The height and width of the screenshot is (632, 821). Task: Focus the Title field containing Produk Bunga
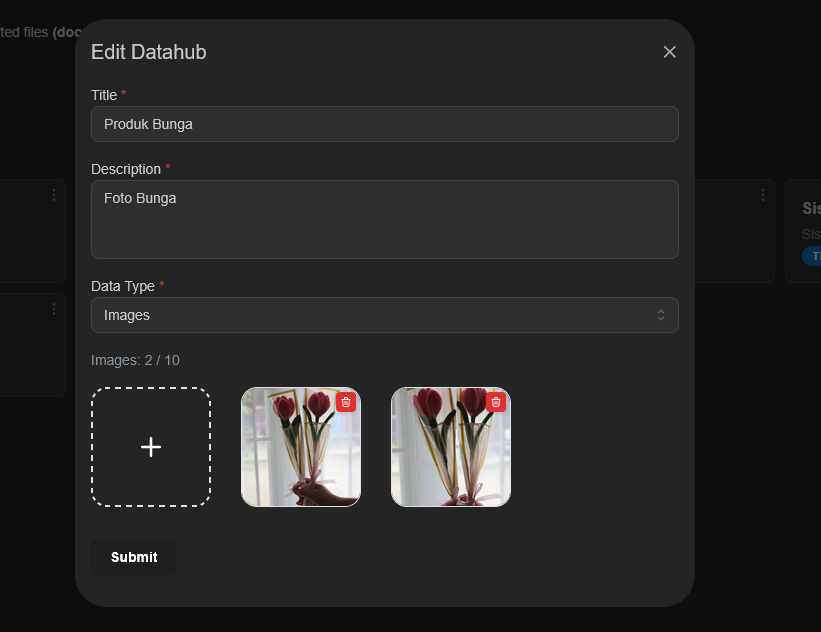[384, 124]
